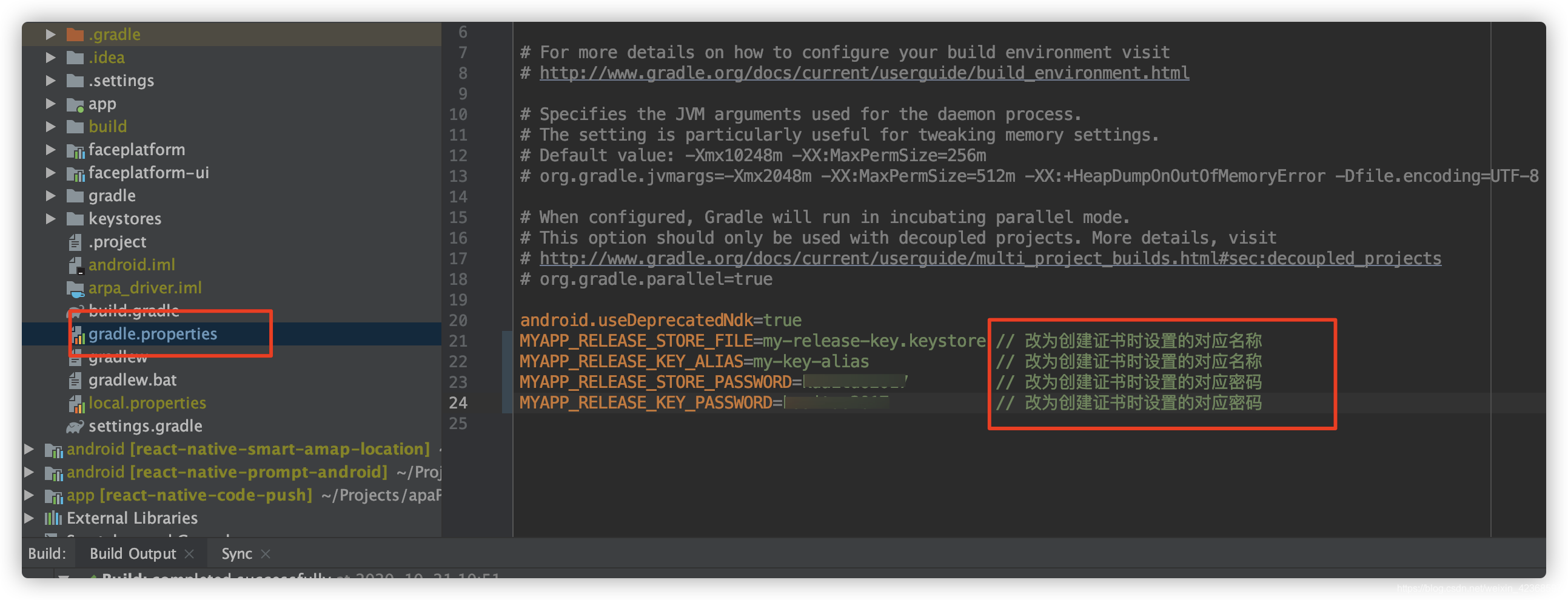Image resolution: width=1568 pixels, height=600 pixels.
Task: Expand the faceplatform-ui module arrow
Action: click(x=51, y=173)
